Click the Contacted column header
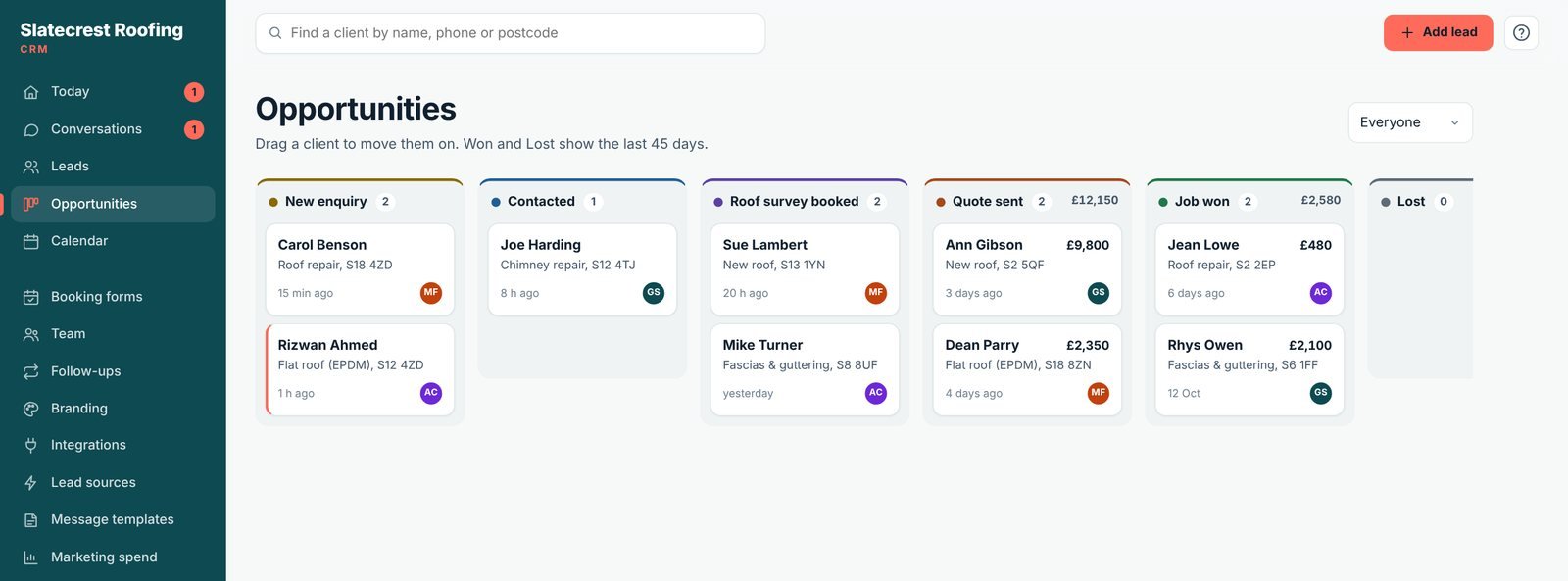Viewport: 1568px width, 581px height. click(582, 201)
